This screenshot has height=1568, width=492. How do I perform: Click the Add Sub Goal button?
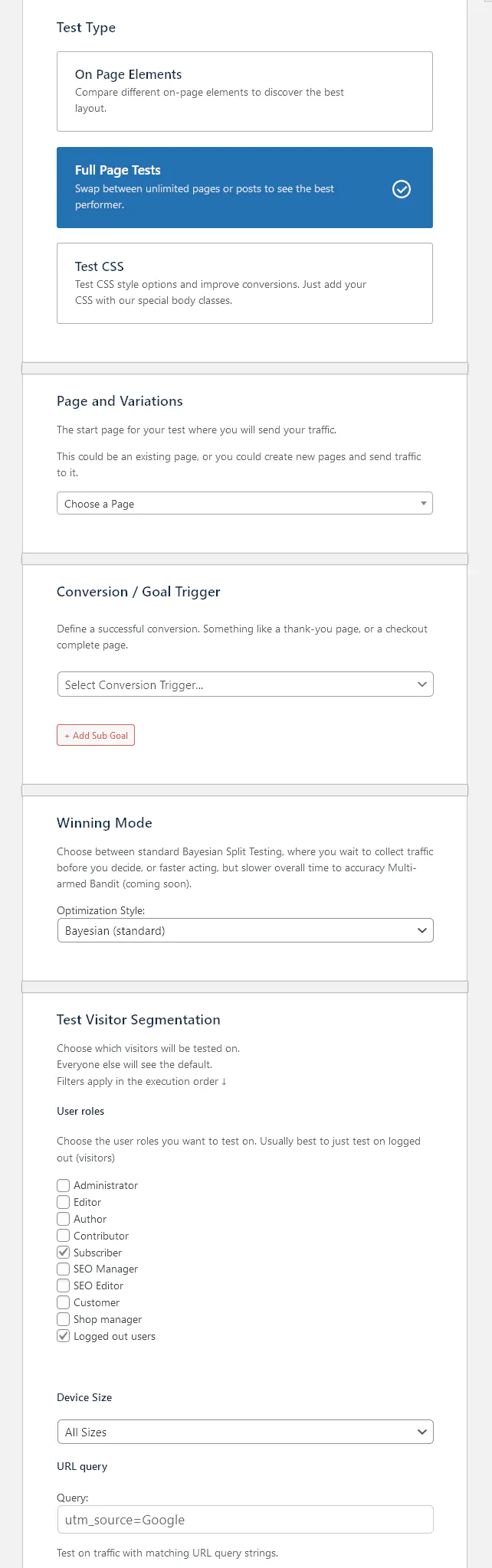click(96, 736)
